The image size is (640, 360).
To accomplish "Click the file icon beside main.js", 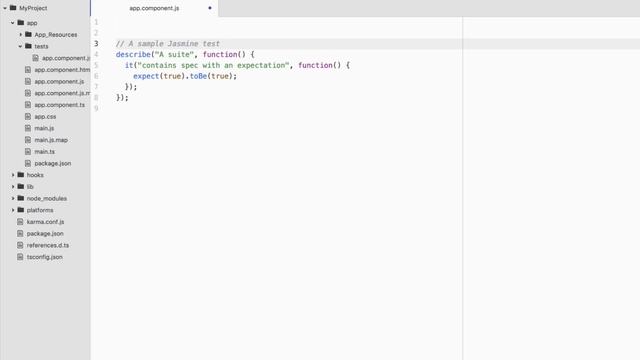I will [x=28, y=128].
